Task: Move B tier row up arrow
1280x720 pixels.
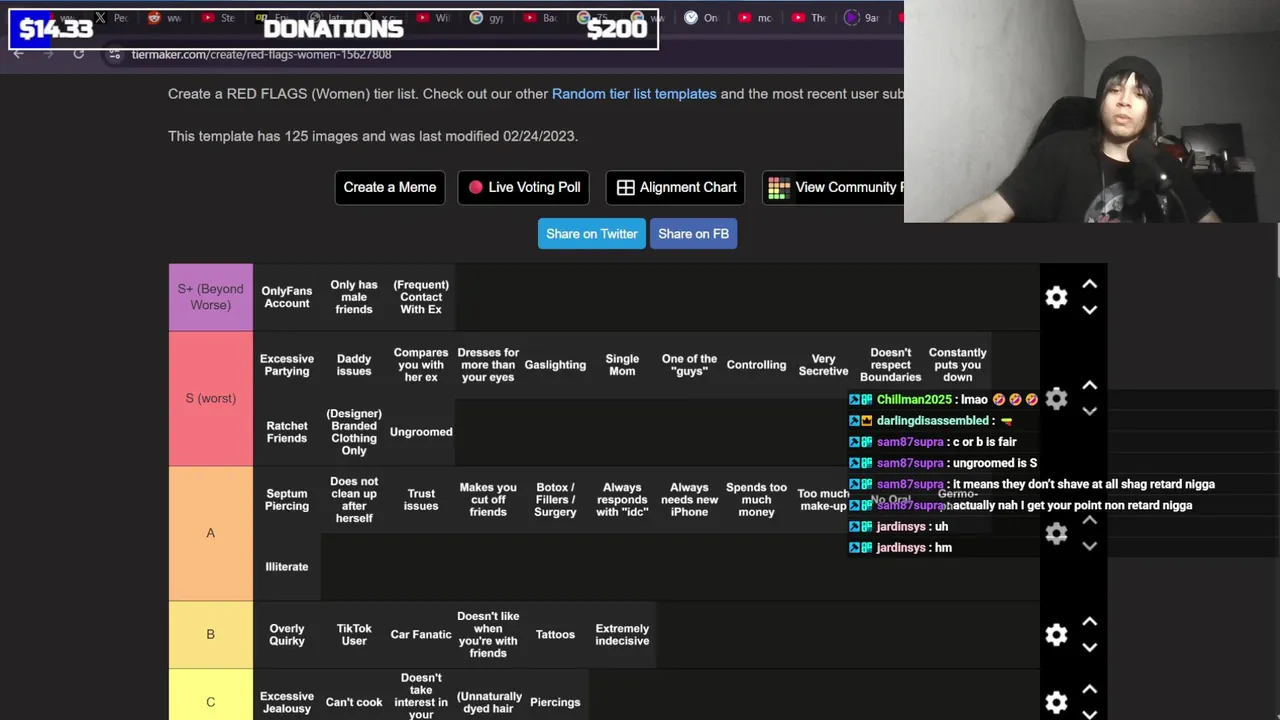Action: tap(1090, 622)
